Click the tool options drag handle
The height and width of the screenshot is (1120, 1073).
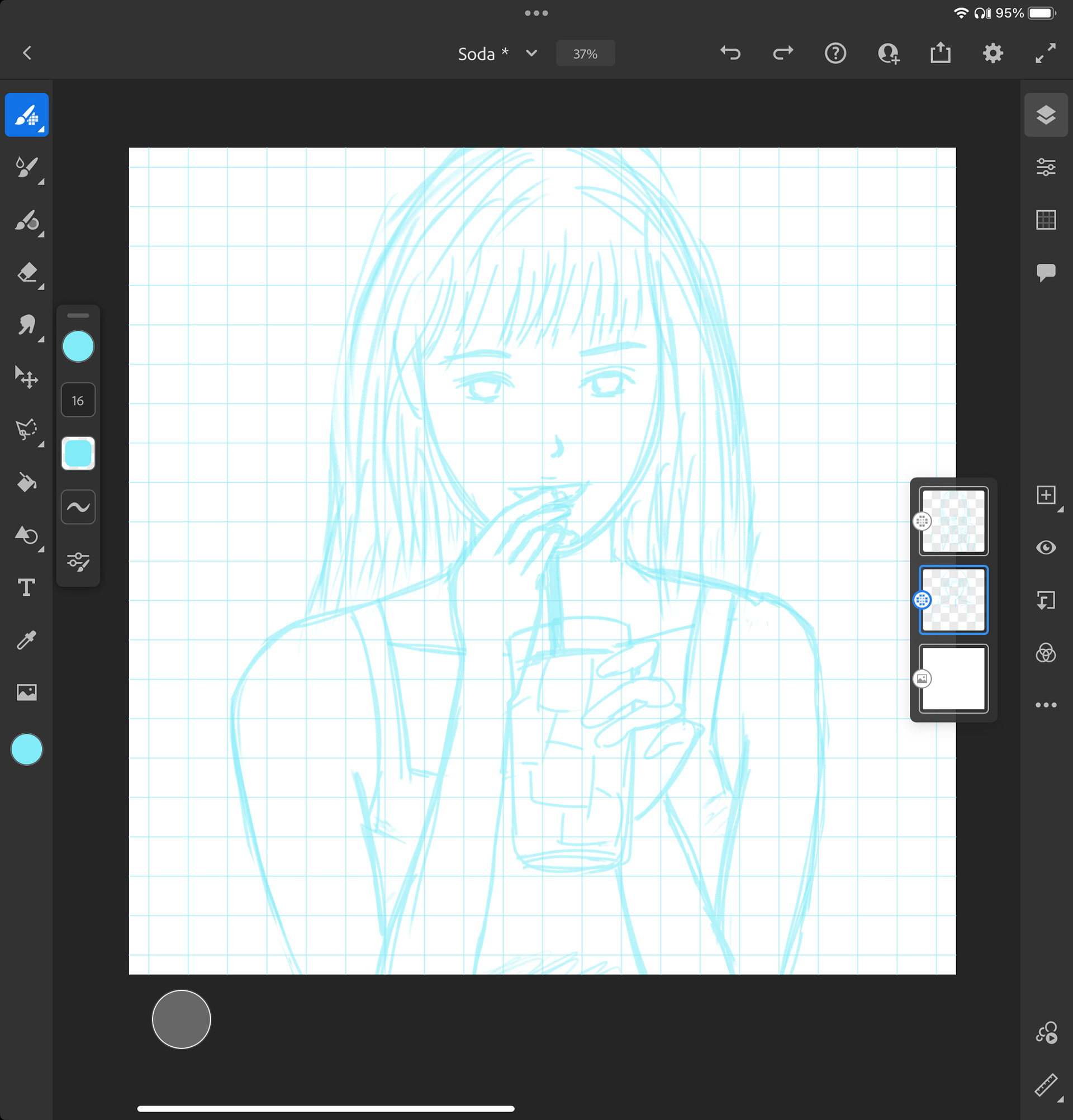pyautogui.click(x=78, y=315)
